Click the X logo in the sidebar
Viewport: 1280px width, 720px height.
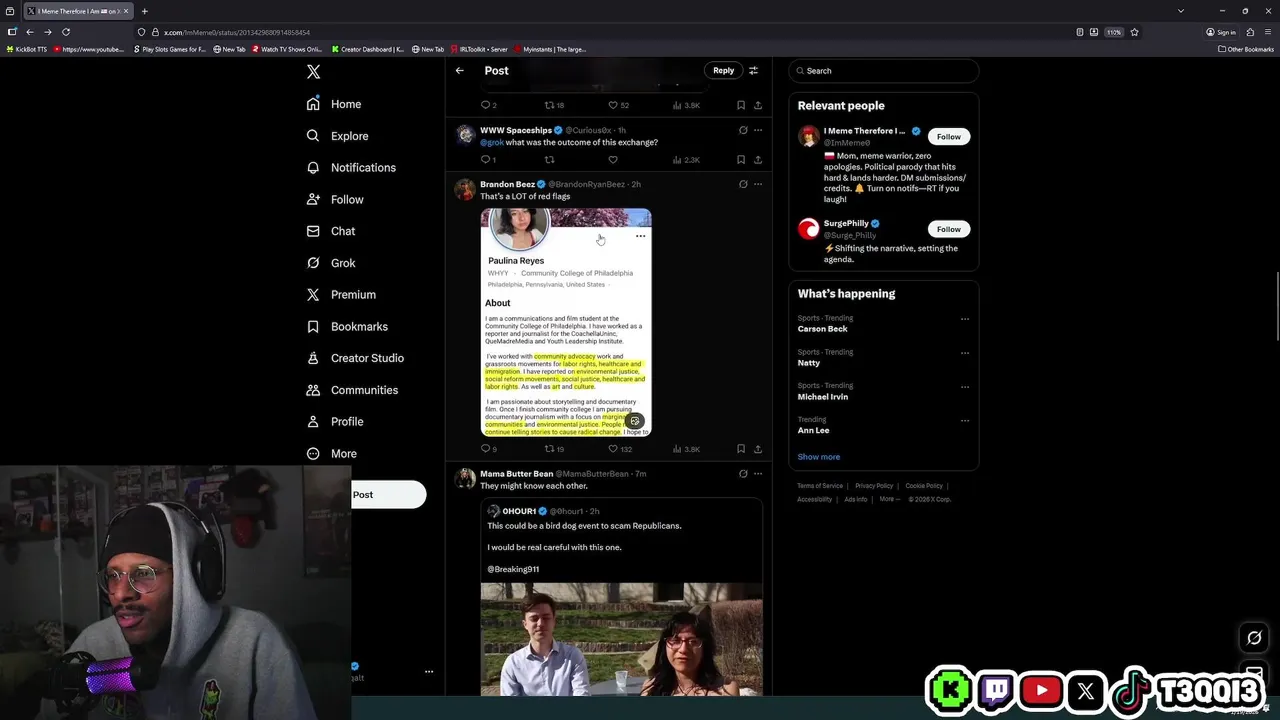[313, 72]
